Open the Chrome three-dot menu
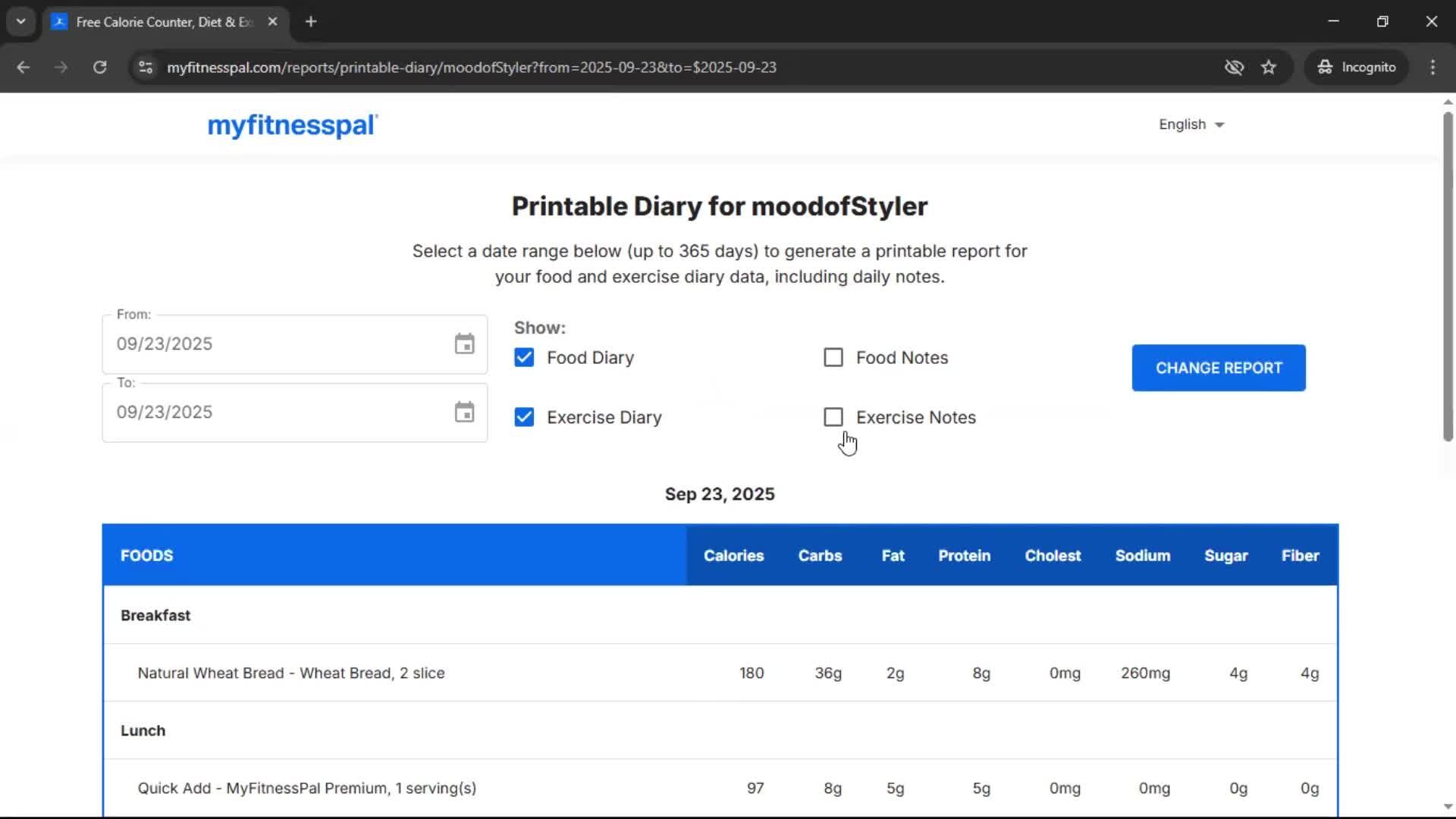This screenshot has width=1456, height=819. [1432, 67]
